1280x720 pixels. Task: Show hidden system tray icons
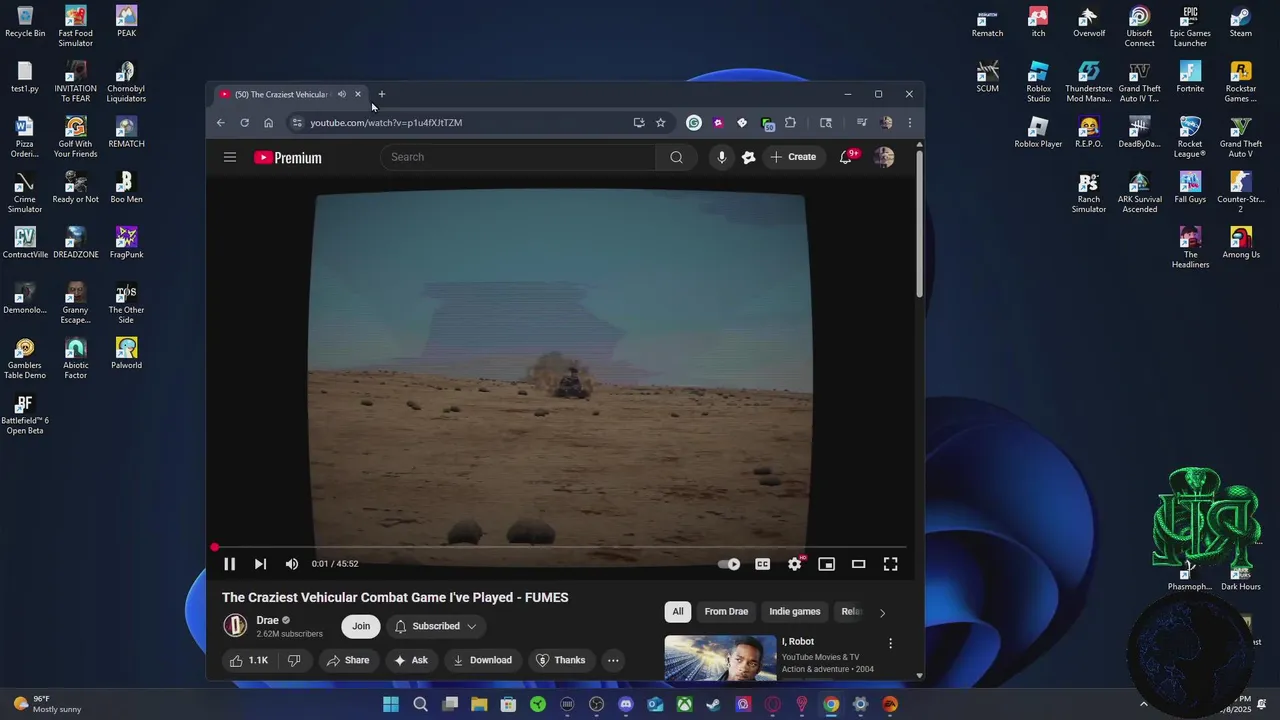coord(1144,704)
